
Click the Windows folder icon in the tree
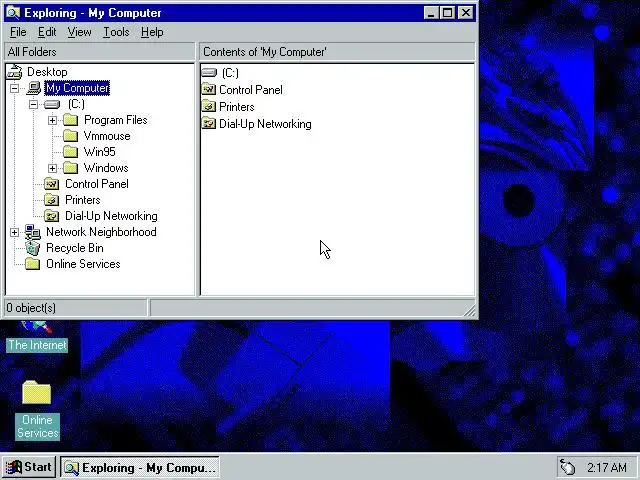(x=71, y=168)
